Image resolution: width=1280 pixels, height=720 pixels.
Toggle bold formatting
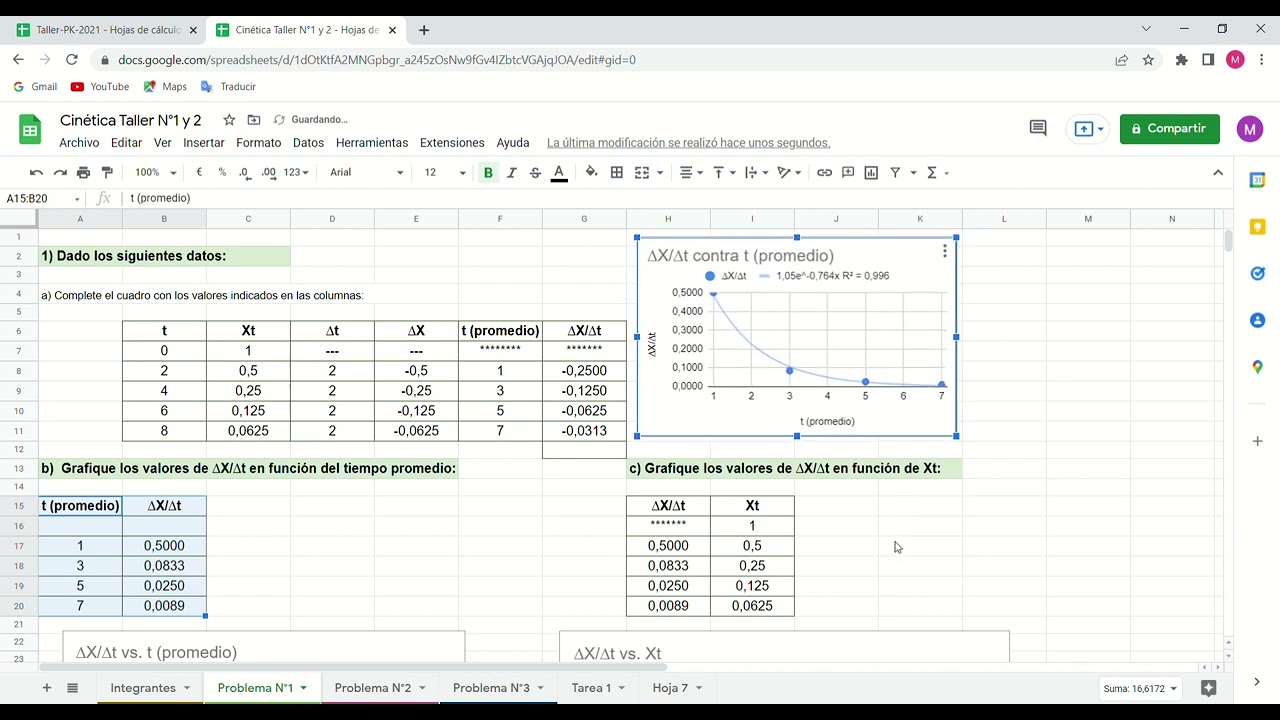[x=488, y=172]
